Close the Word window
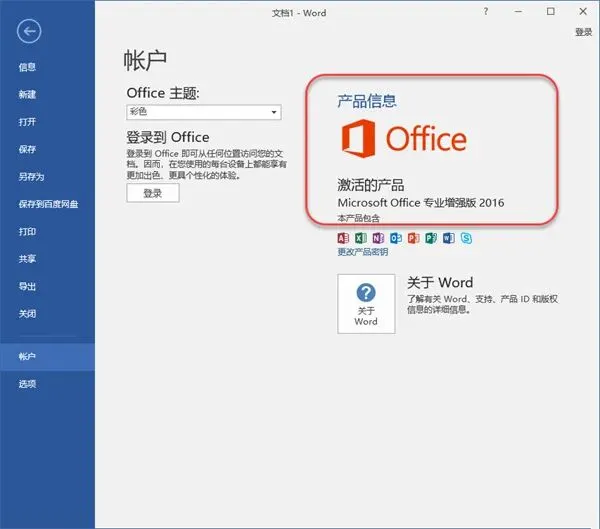Image resolution: width=600 pixels, height=529 pixels. [x=583, y=11]
